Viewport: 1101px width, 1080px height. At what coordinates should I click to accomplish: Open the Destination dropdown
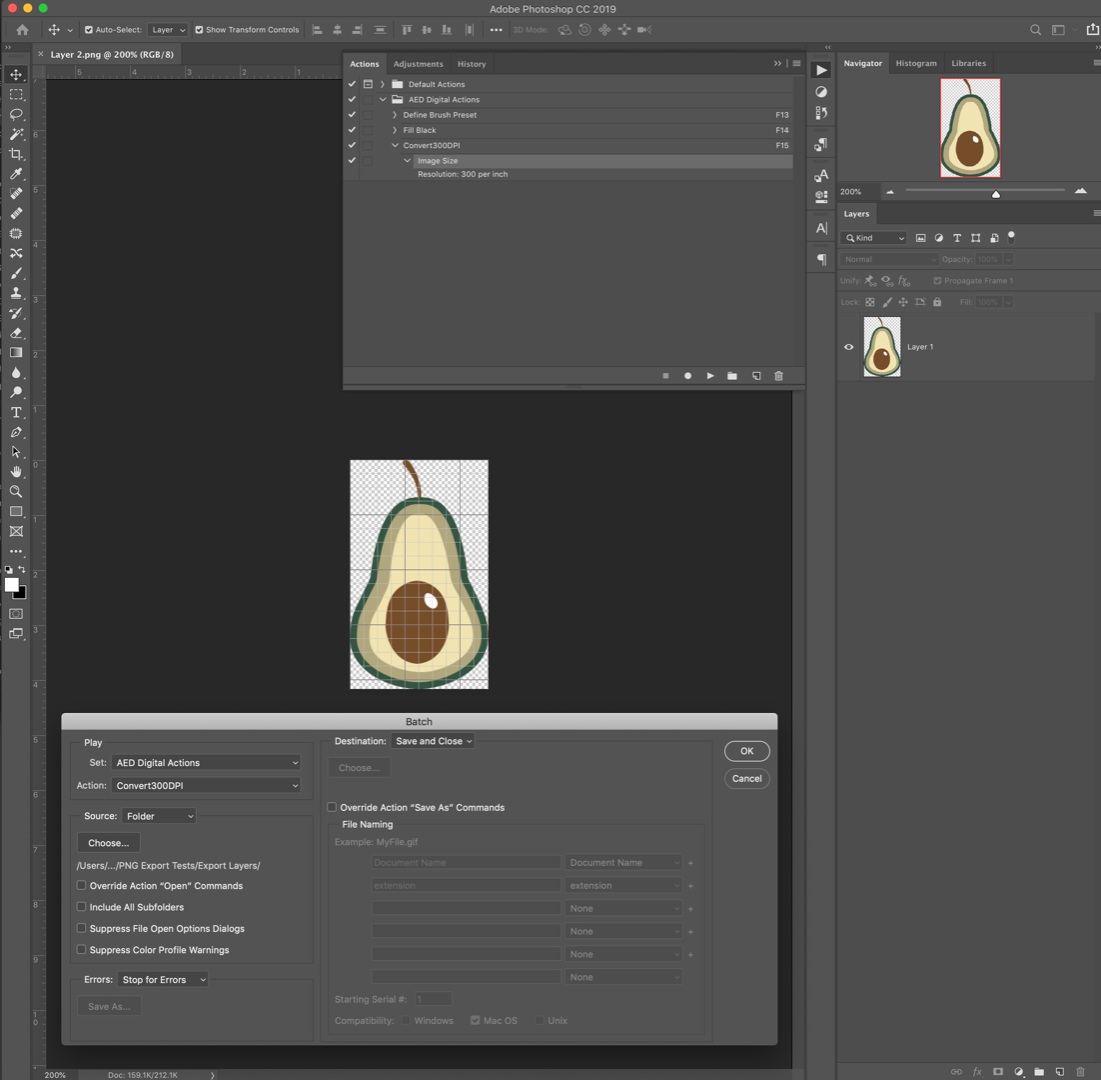point(433,741)
